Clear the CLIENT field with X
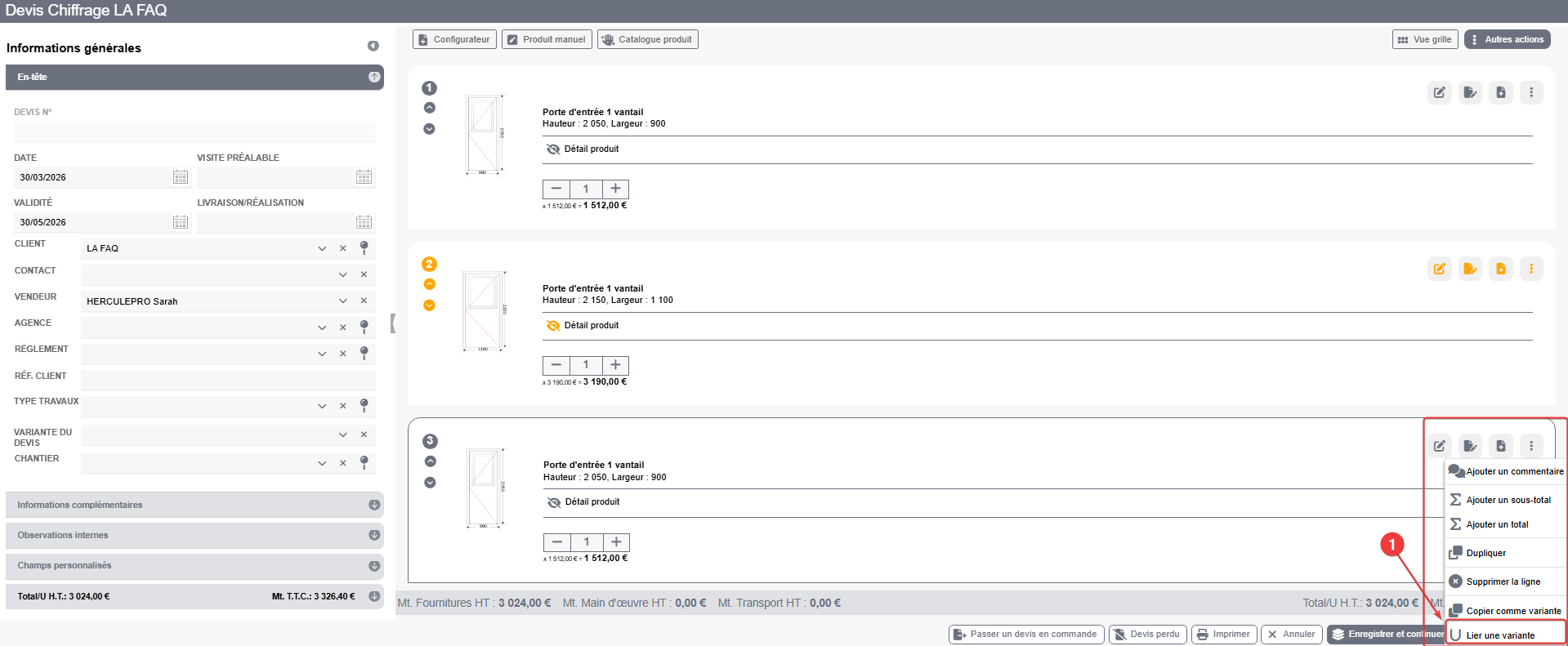Screen dimensions: 1568x646 coord(343,248)
